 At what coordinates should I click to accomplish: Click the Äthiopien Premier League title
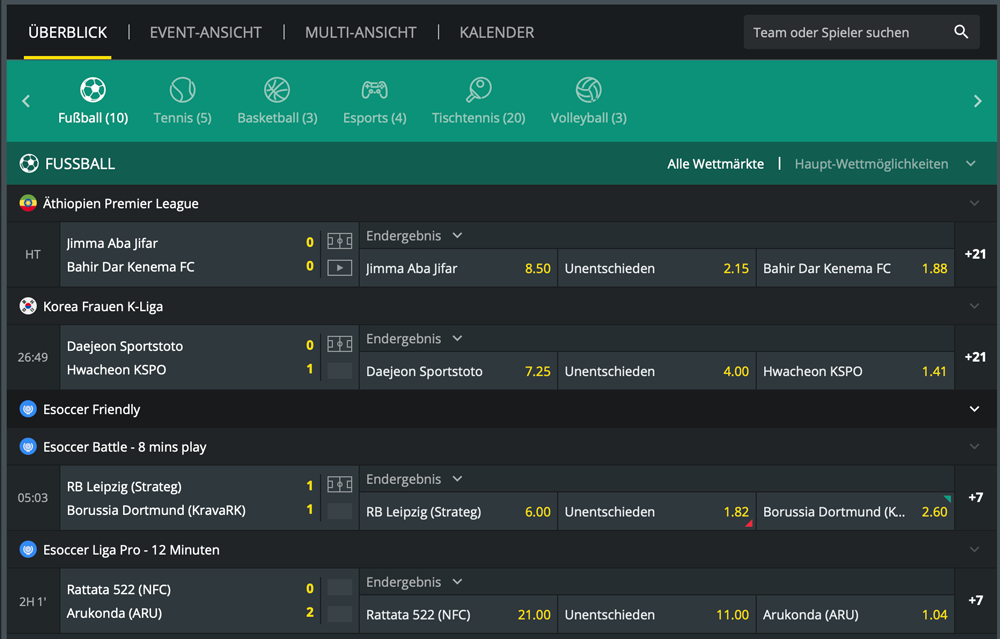(121, 203)
